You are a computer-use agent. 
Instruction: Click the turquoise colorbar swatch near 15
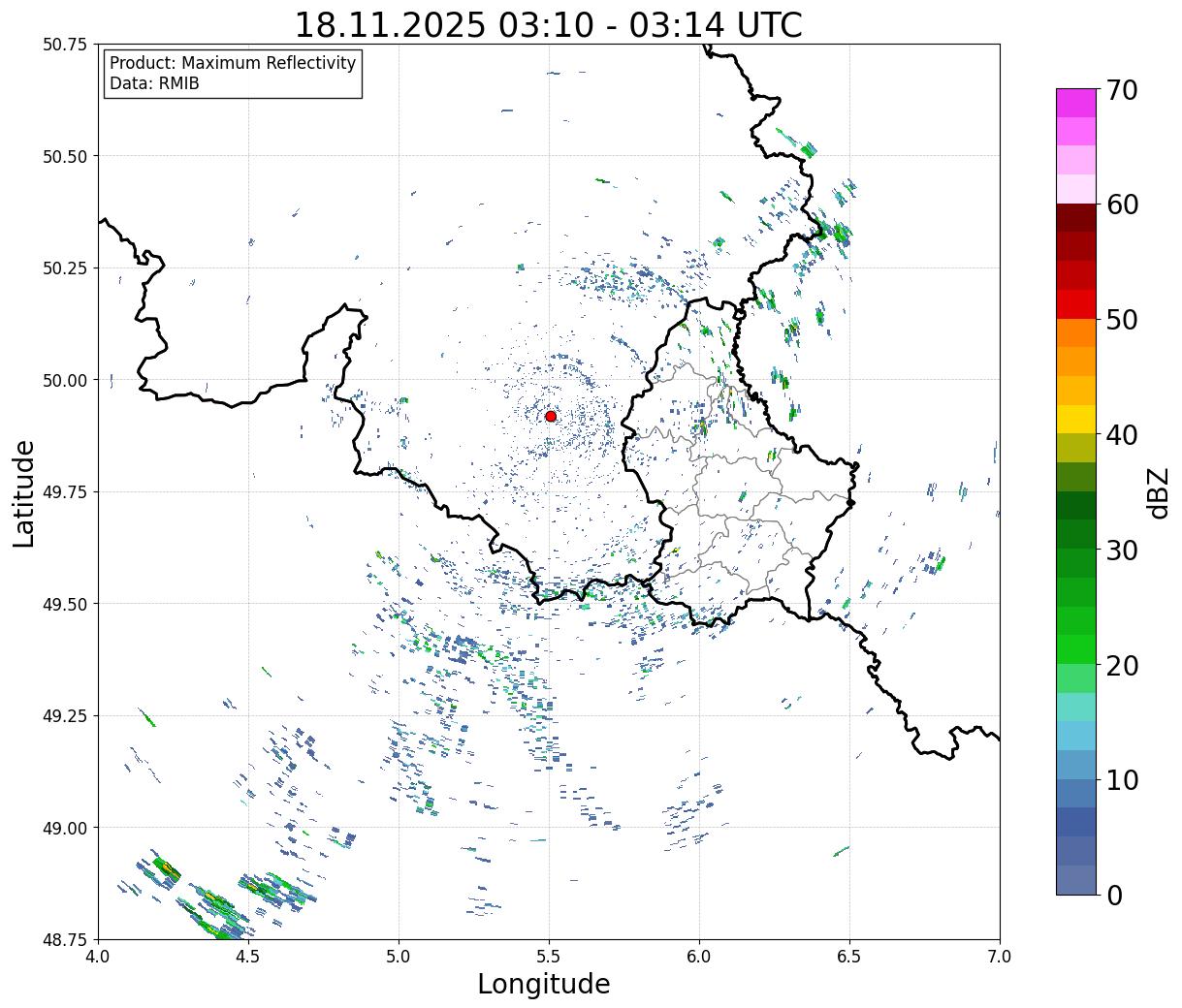[1076, 707]
